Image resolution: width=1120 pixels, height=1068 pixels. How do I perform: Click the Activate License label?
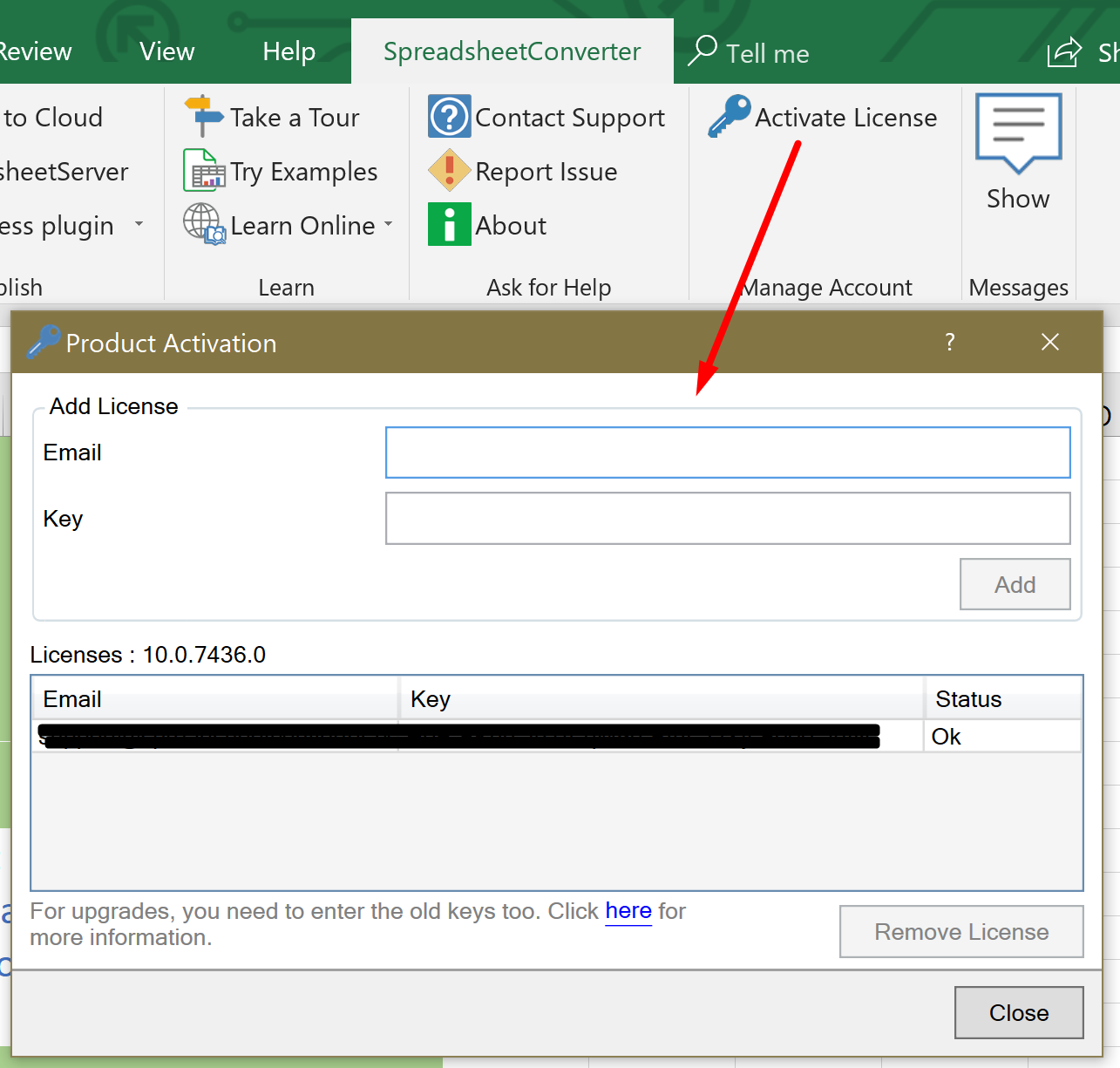pyautogui.click(x=846, y=118)
